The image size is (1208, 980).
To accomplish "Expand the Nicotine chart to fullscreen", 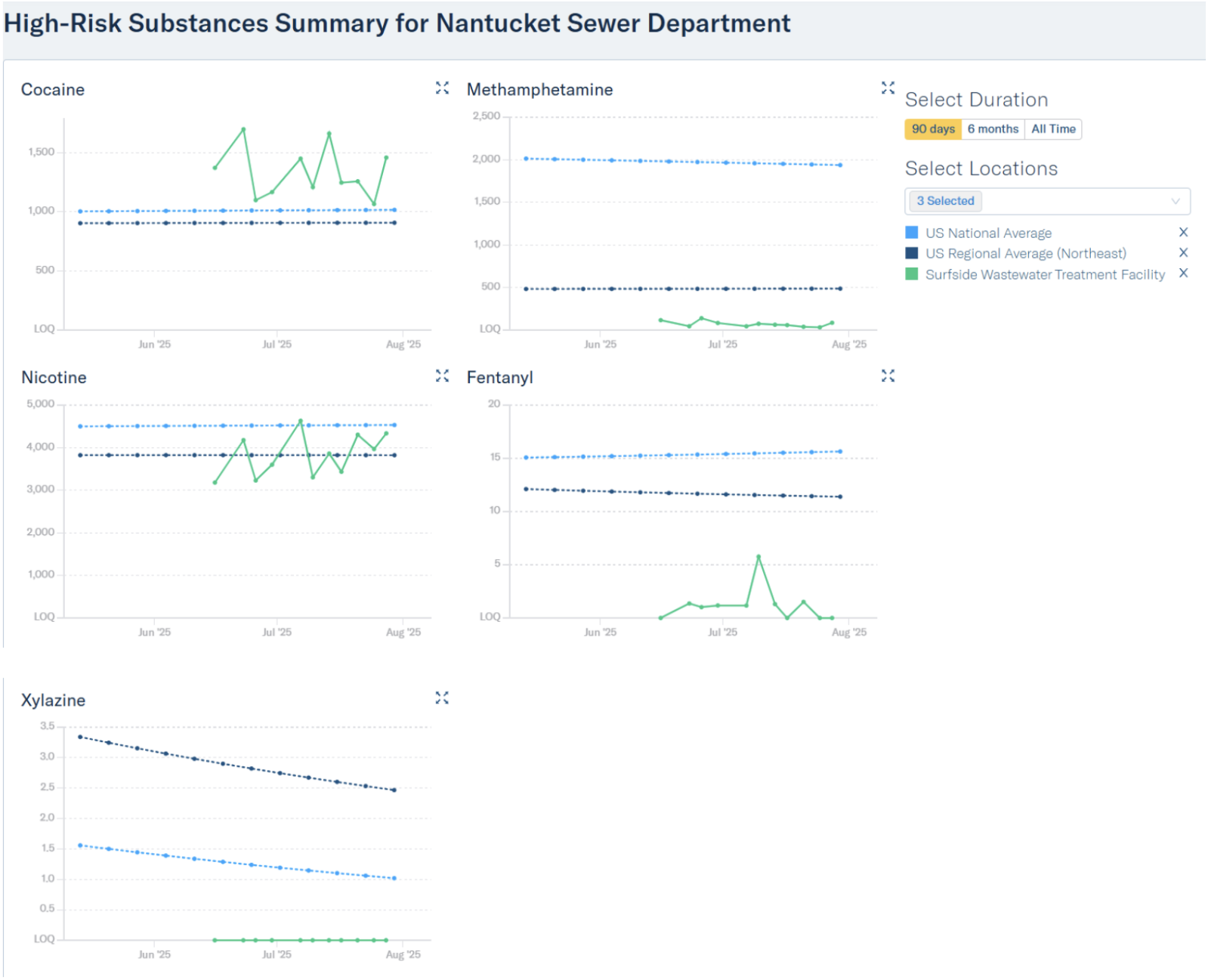I will (x=442, y=376).
